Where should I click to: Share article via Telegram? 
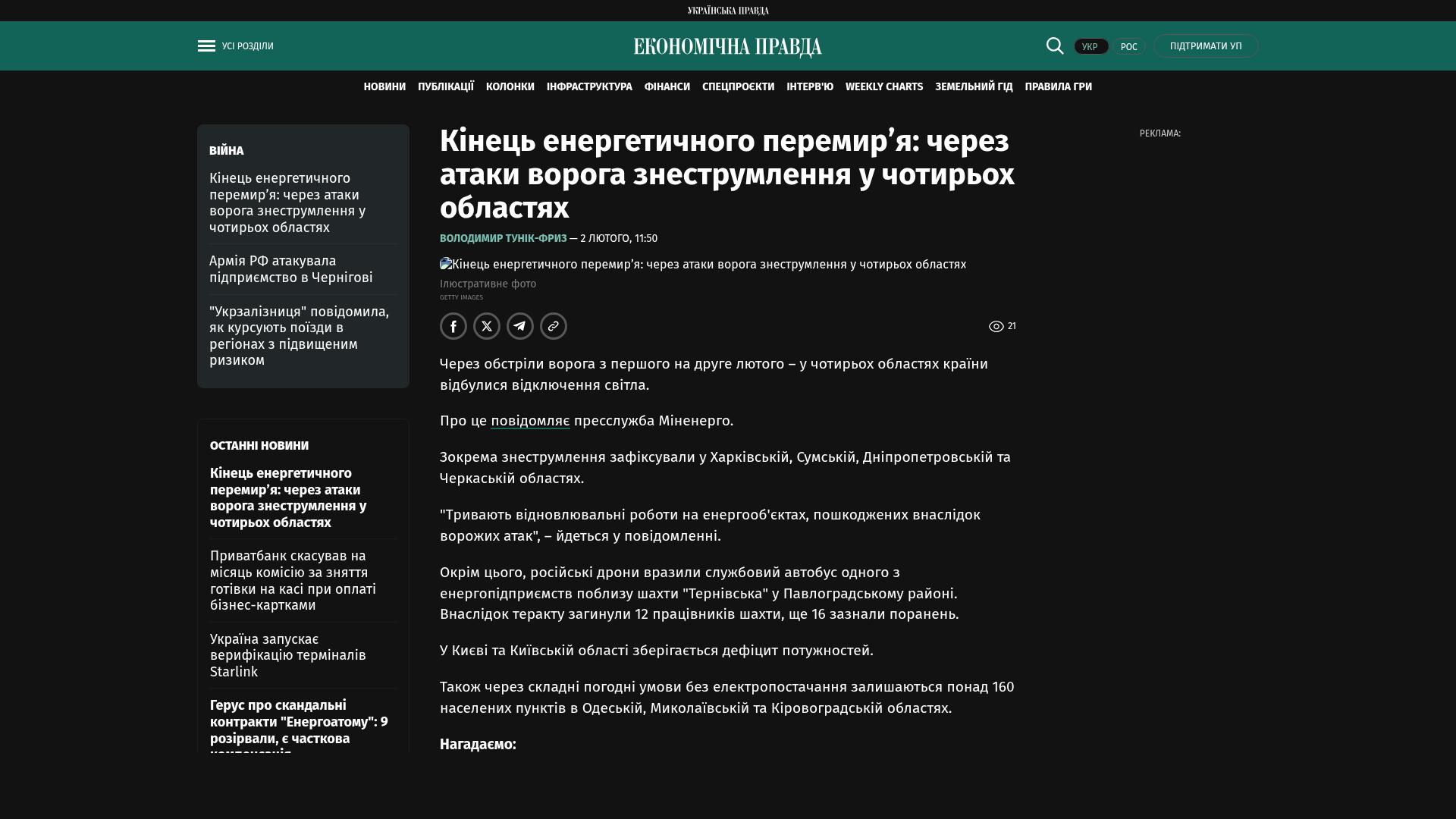coord(520,326)
